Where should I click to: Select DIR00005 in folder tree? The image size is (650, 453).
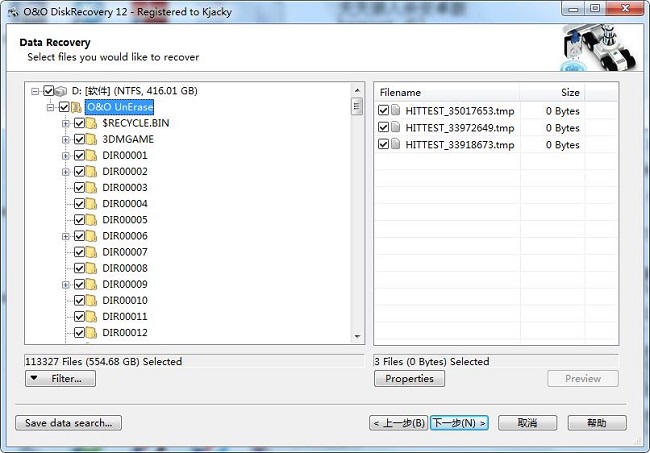(x=125, y=220)
